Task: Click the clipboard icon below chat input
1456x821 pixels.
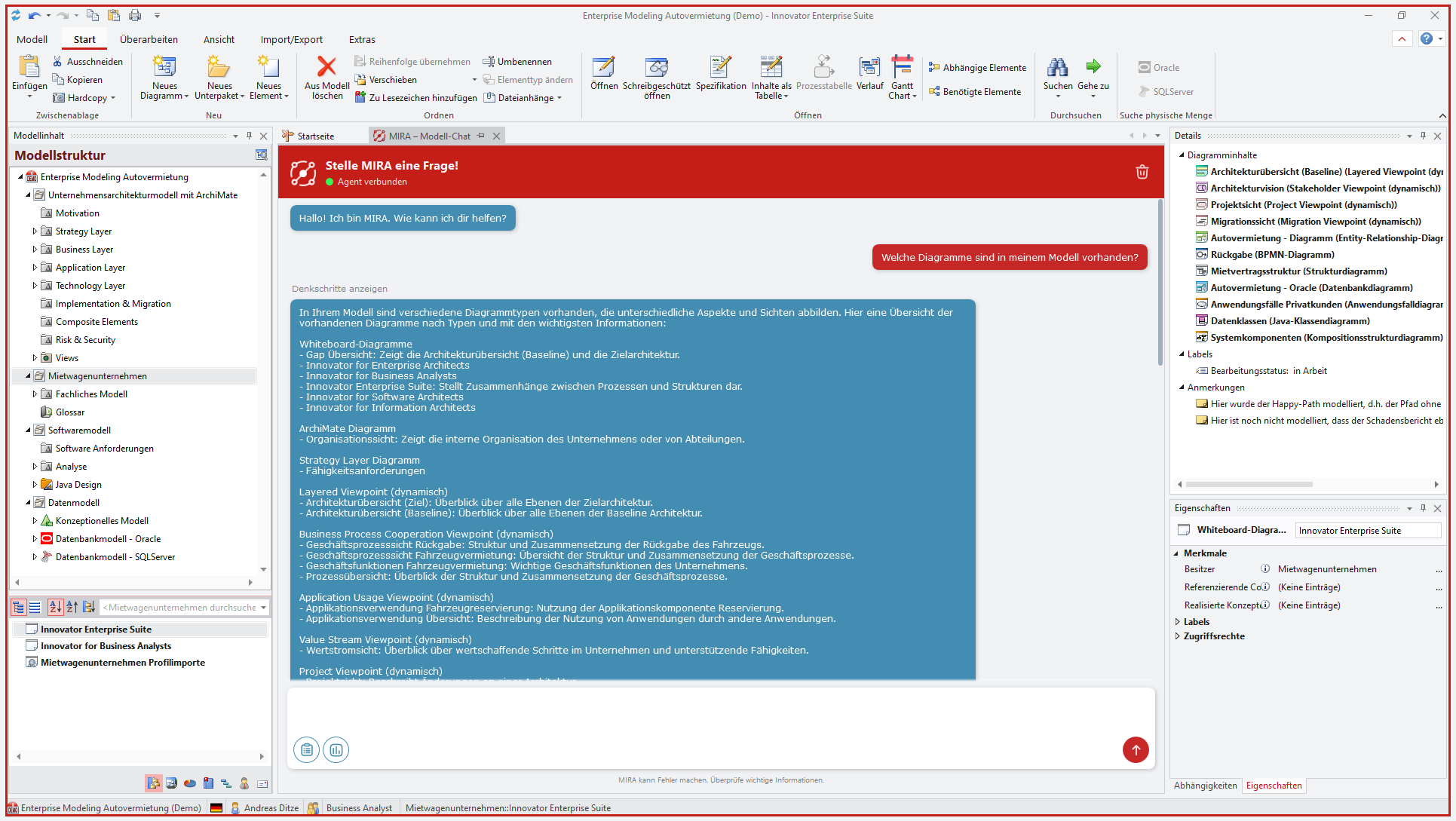Action: tap(306, 749)
